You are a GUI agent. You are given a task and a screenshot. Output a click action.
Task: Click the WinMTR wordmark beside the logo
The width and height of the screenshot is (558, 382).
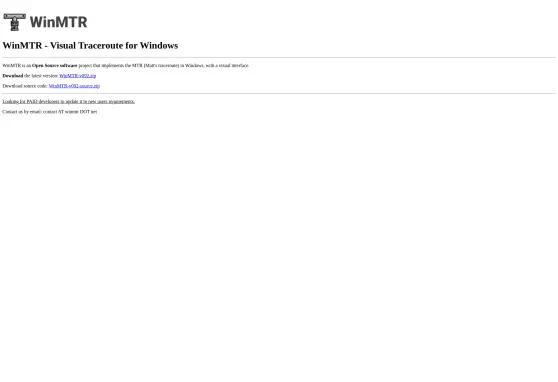point(58,22)
